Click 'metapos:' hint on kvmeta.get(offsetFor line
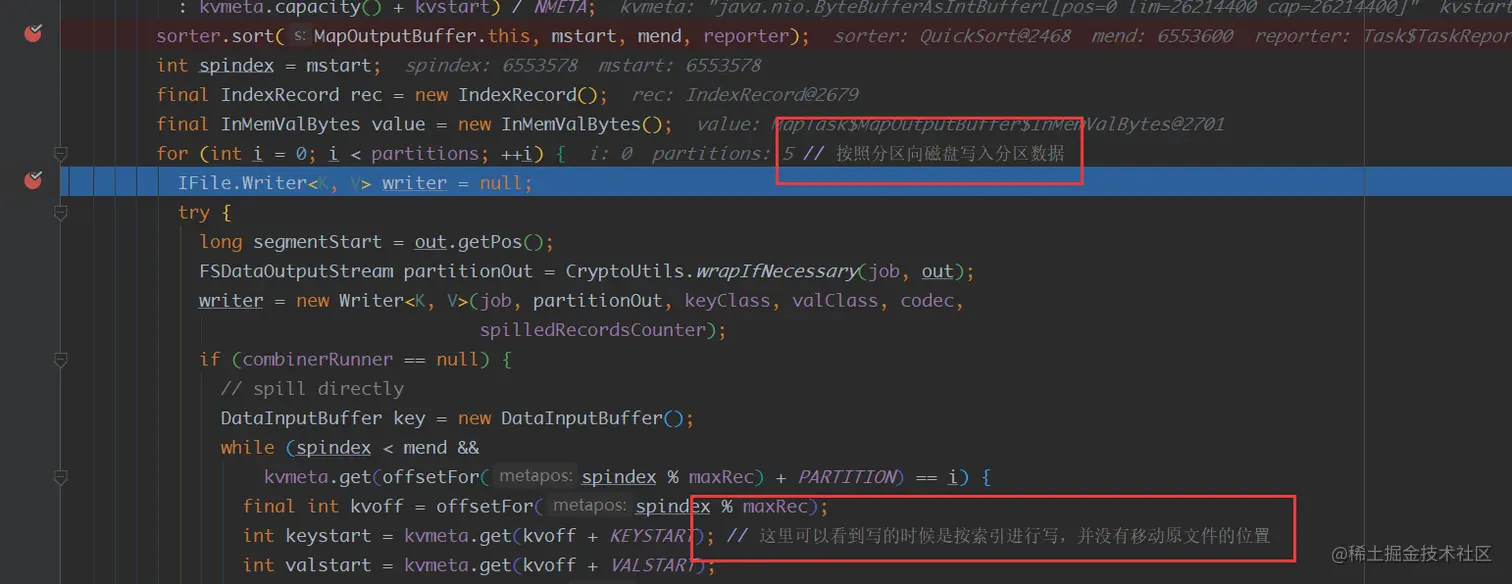This screenshot has width=1512, height=584. click(x=536, y=477)
